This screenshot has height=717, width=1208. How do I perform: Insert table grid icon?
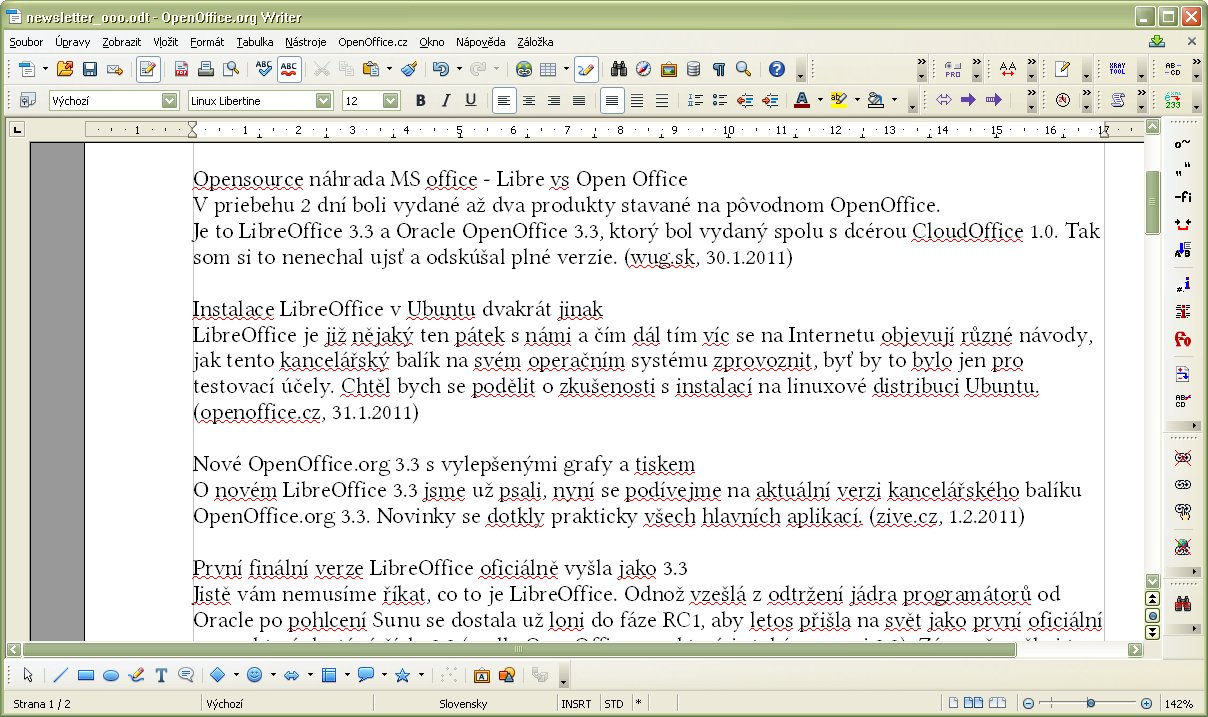click(548, 69)
